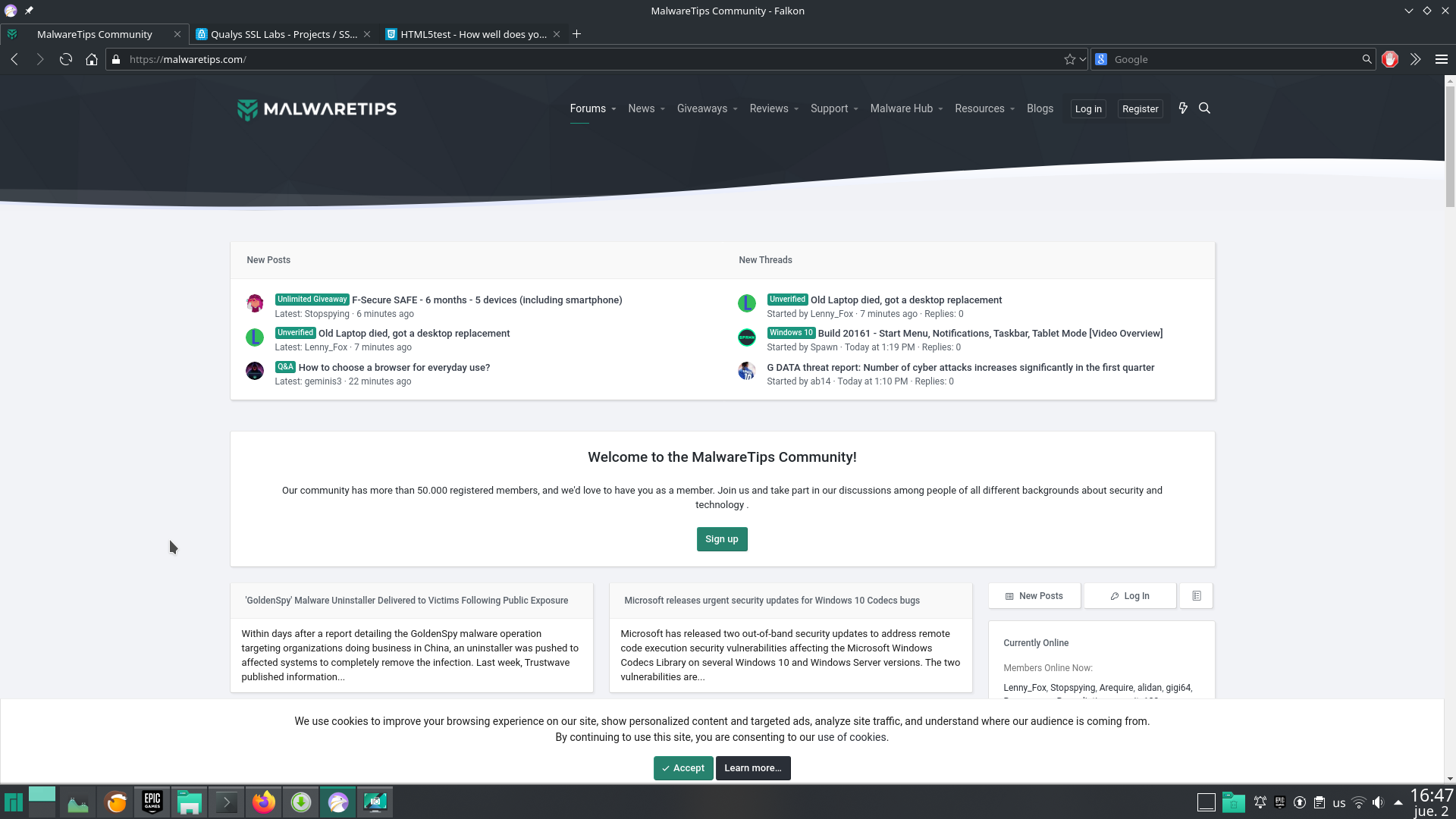Open the Blogs navigation item
Screen dimensions: 1456x819
1040,108
